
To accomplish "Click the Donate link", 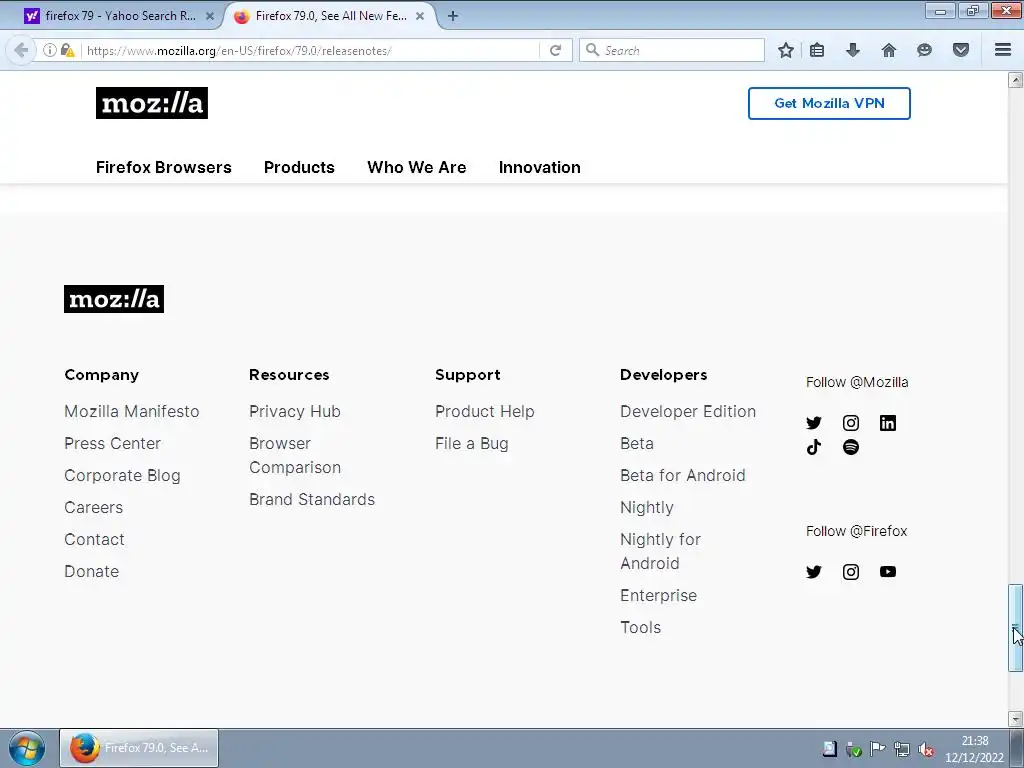I will [91, 571].
